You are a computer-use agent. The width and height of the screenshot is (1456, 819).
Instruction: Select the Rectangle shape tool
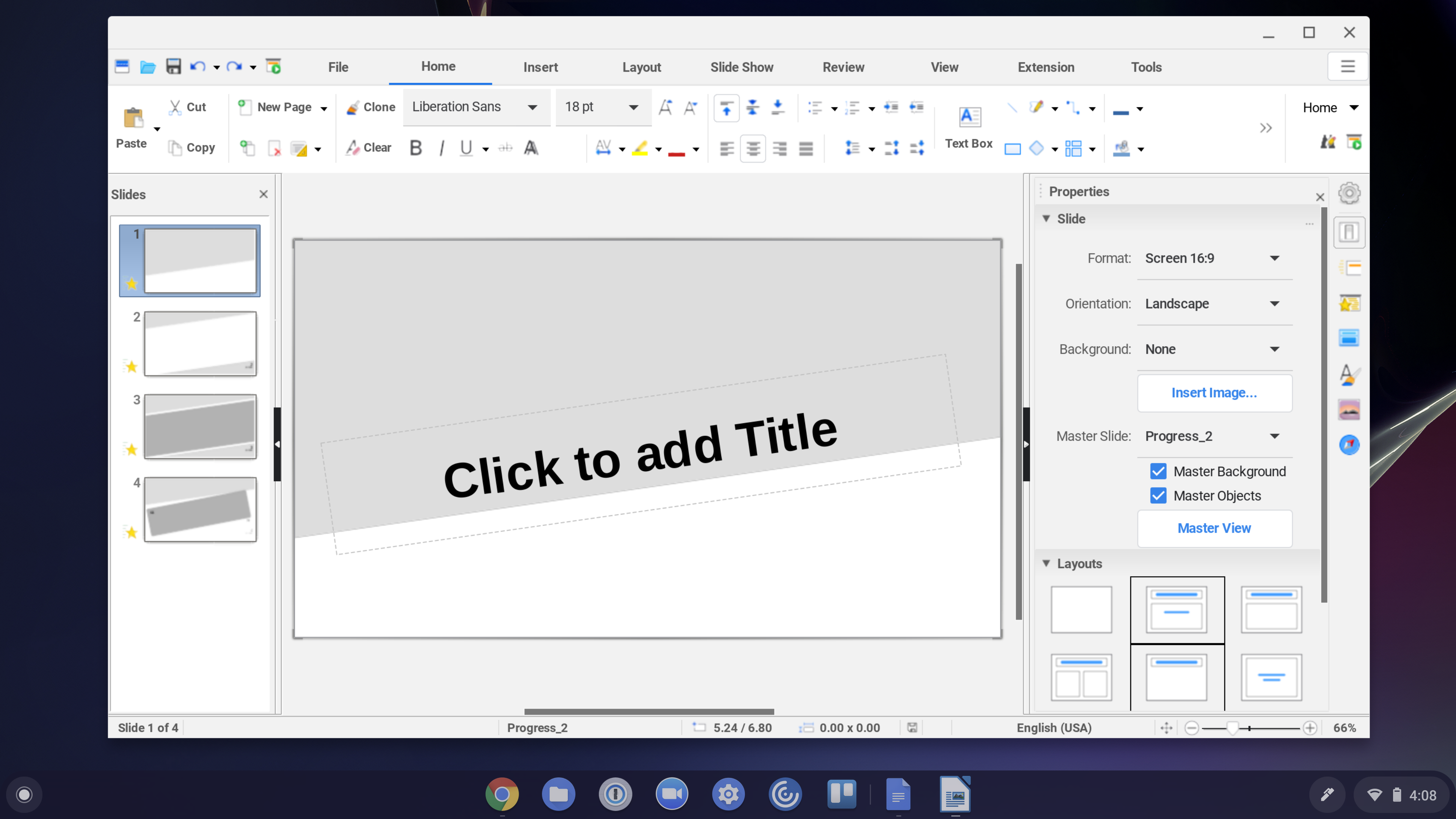pos(1012,149)
